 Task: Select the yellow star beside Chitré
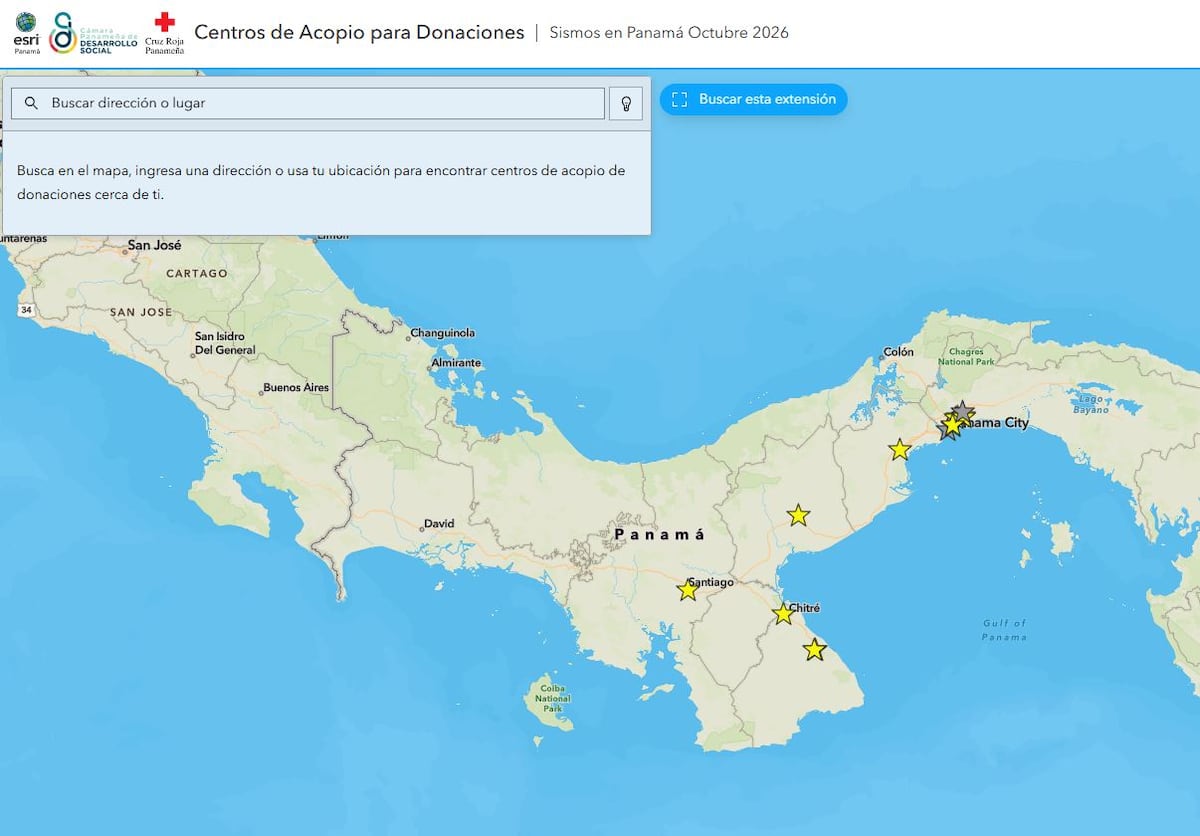click(783, 614)
